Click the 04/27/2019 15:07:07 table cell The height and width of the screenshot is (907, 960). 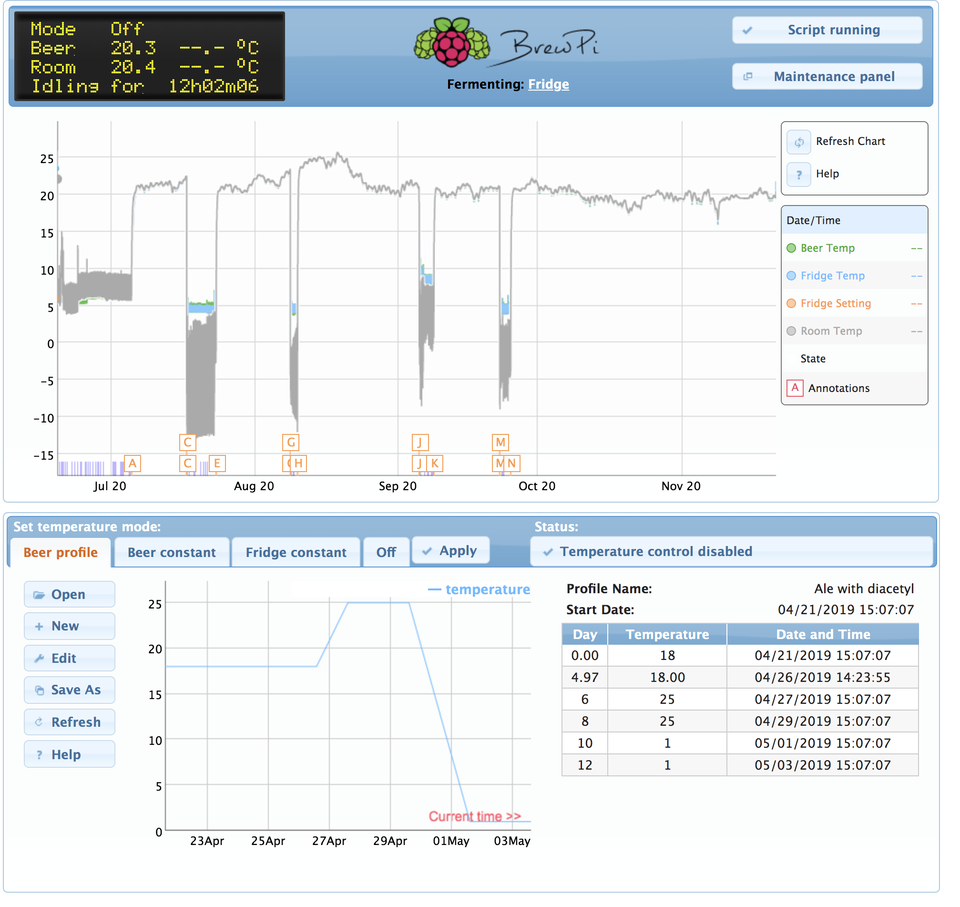(x=823, y=700)
